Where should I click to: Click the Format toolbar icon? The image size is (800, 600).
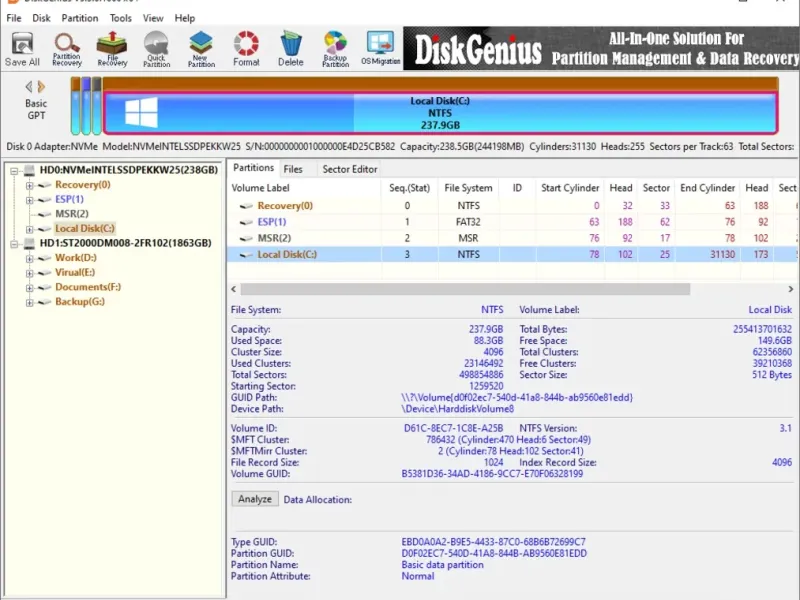coord(246,48)
